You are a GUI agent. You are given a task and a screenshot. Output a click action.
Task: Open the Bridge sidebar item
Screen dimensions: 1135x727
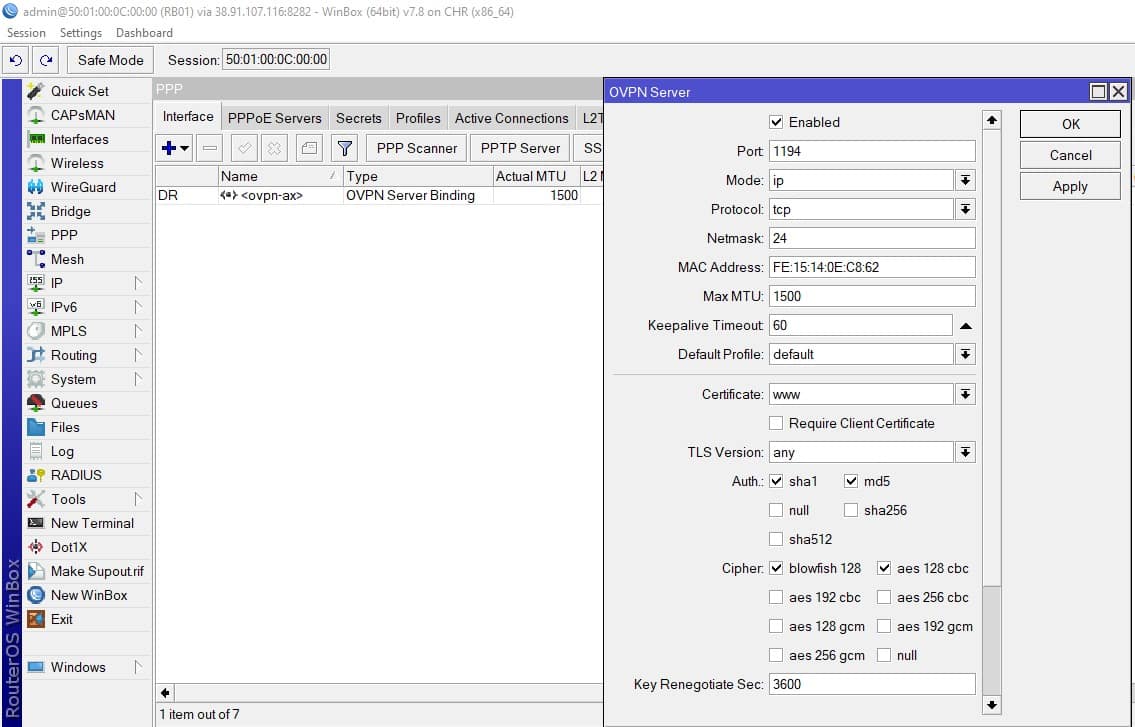(x=70, y=211)
